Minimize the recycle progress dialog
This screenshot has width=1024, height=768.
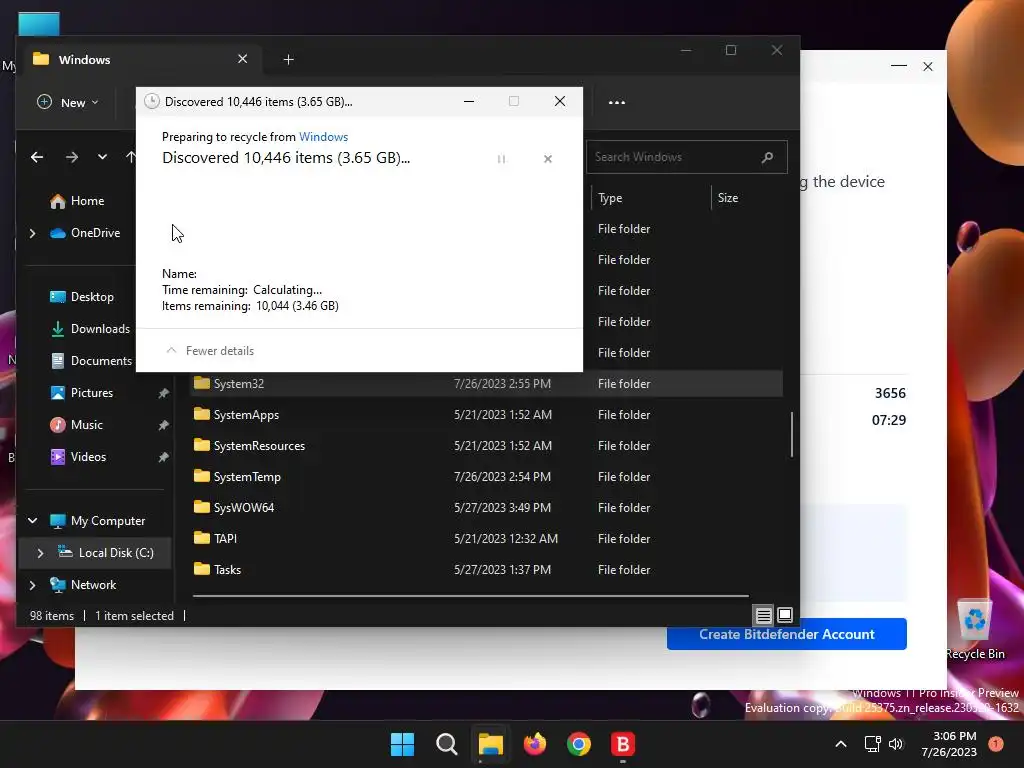tap(469, 101)
